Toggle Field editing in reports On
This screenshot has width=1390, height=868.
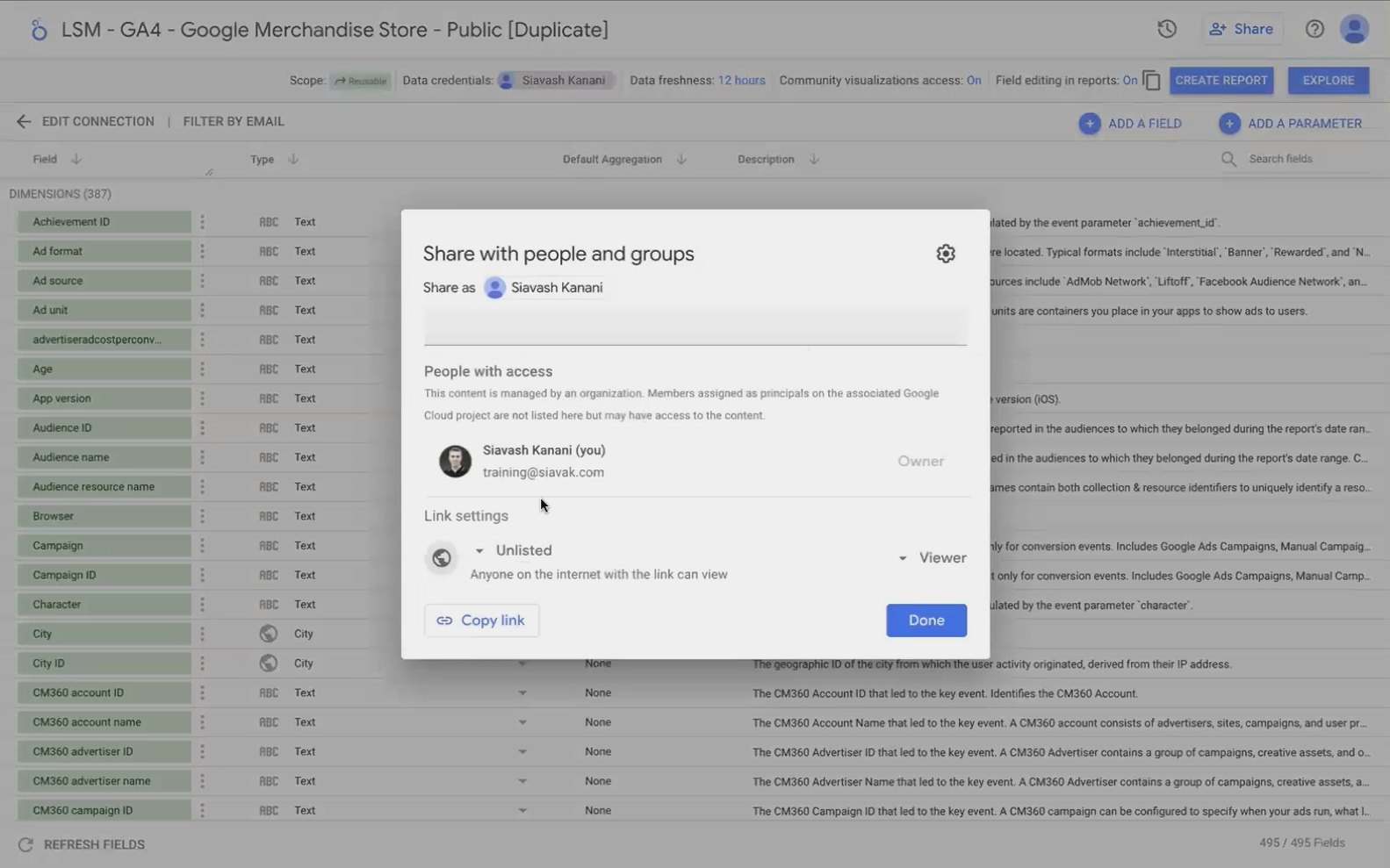pos(1129,81)
